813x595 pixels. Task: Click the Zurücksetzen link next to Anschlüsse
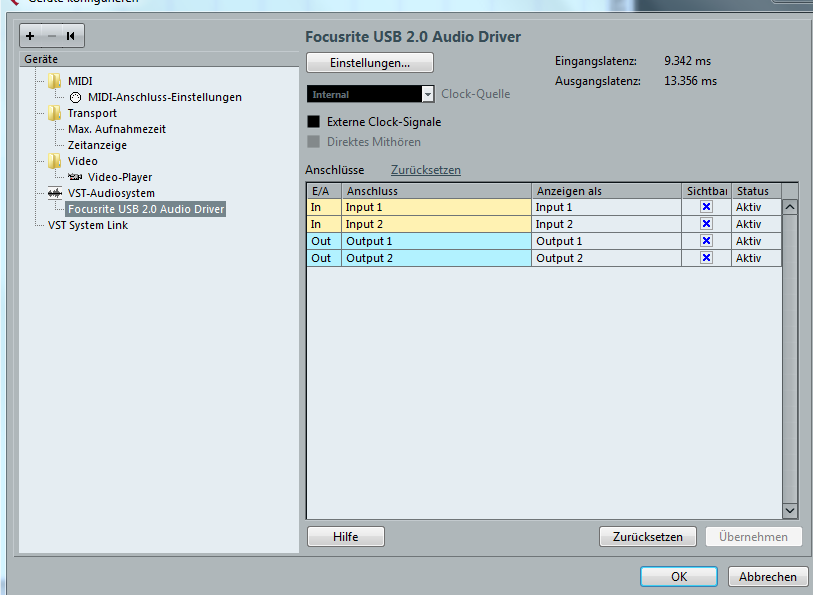point(426,170)
